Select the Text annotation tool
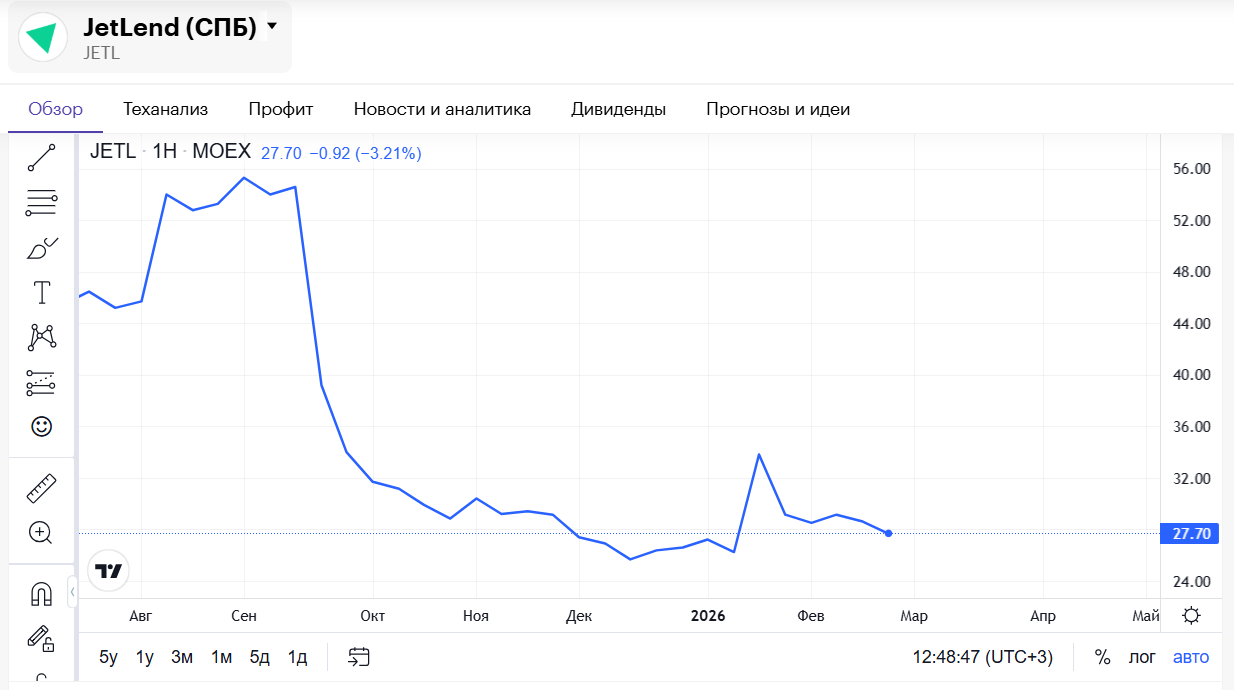 tap(41, 293)
